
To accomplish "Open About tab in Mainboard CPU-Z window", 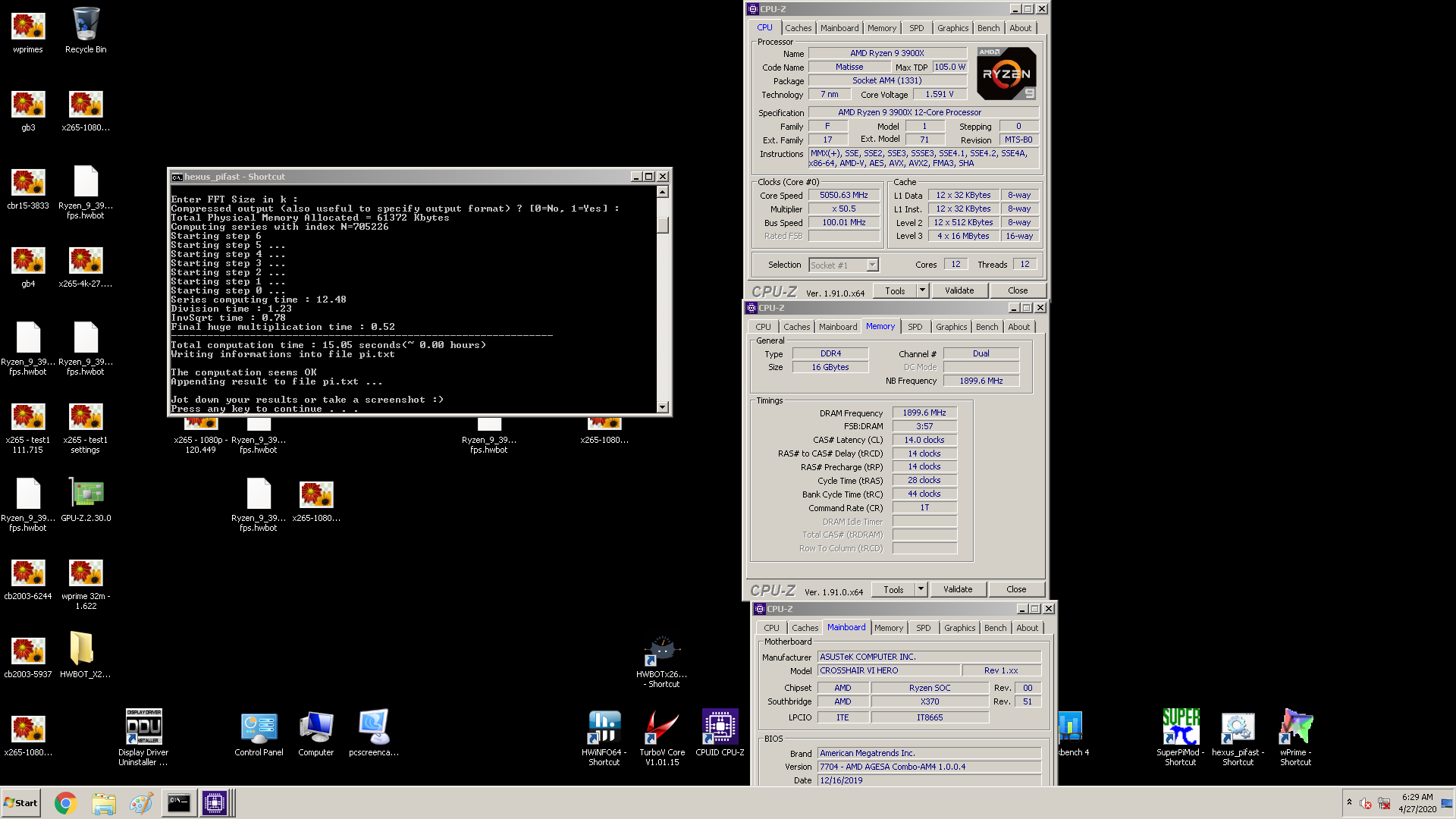I will (x=1027, y=628).
